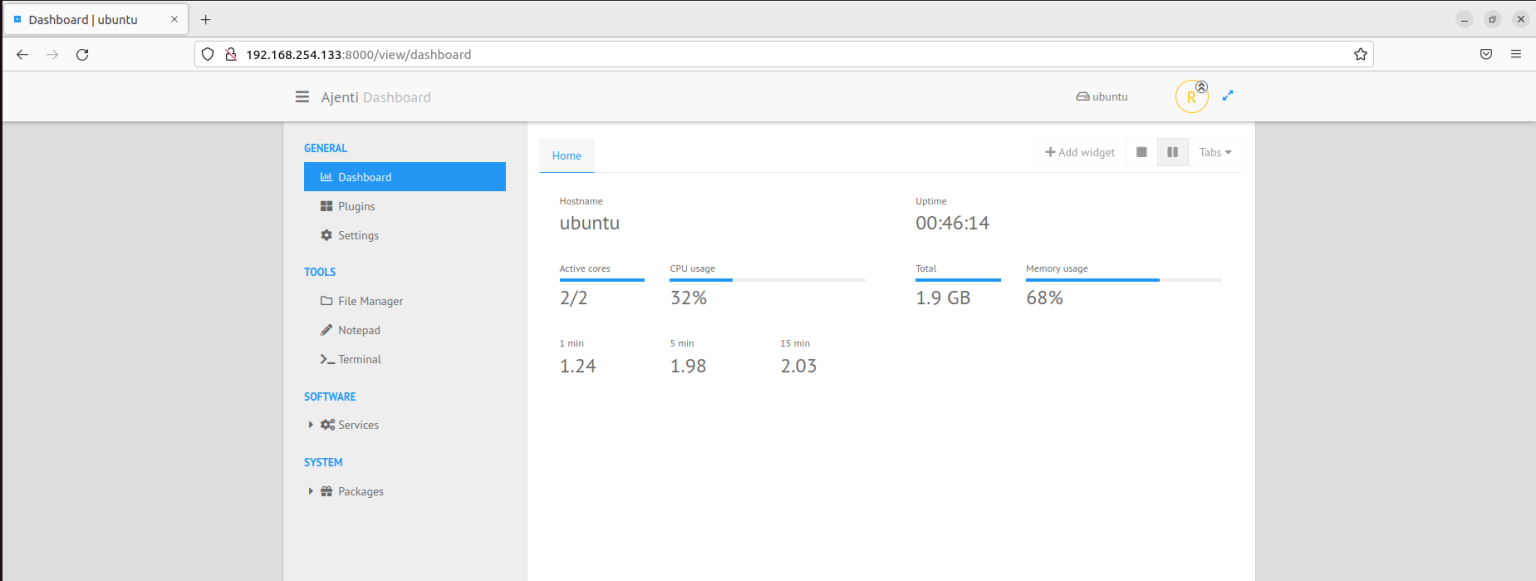Open the hamburger navigation menu
Screen dimensions: 1536x581
pyautogui.click(x=302, y=96)
